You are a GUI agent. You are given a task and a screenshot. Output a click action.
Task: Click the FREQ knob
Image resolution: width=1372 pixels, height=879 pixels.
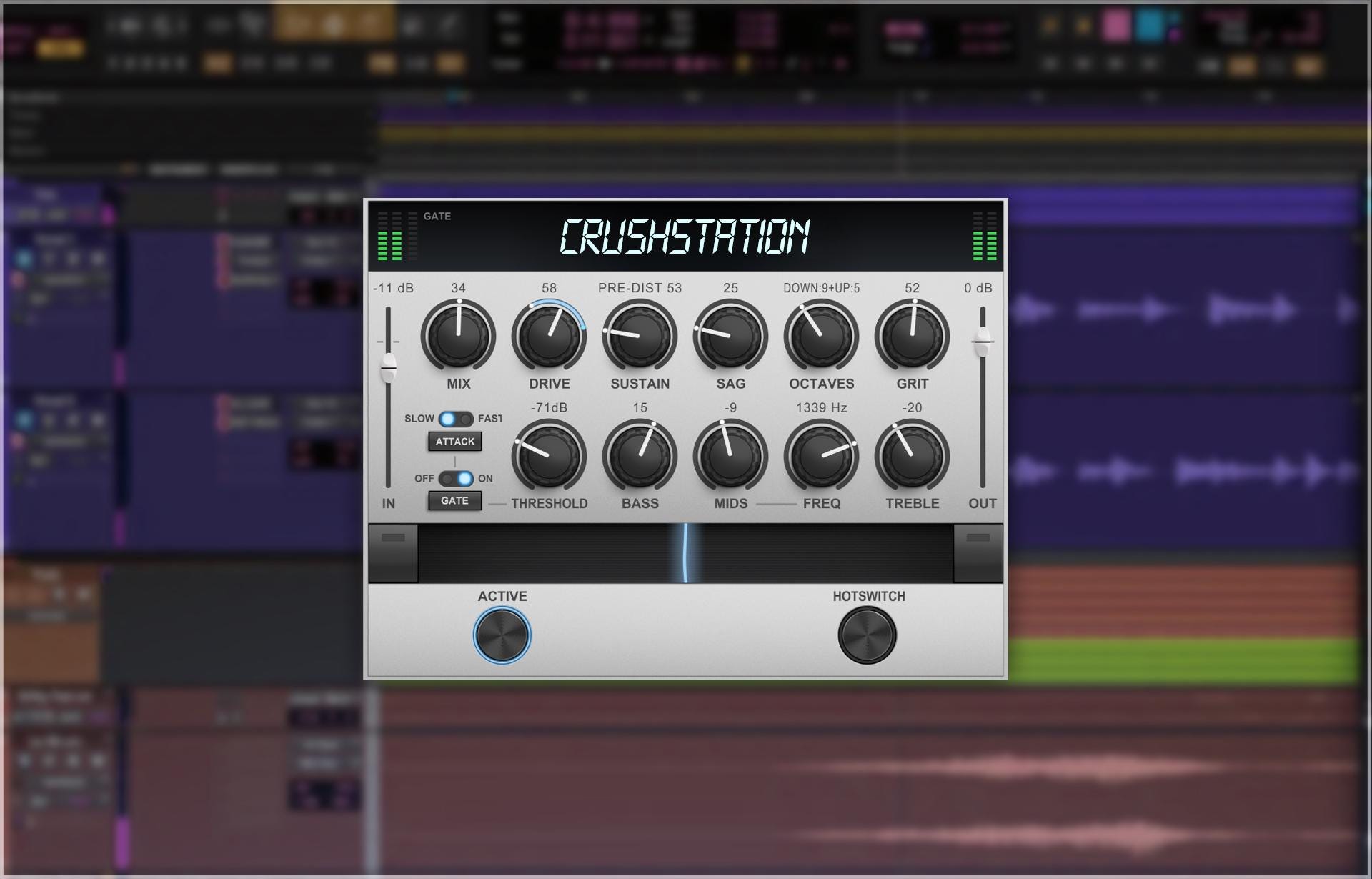click(821, 456)
